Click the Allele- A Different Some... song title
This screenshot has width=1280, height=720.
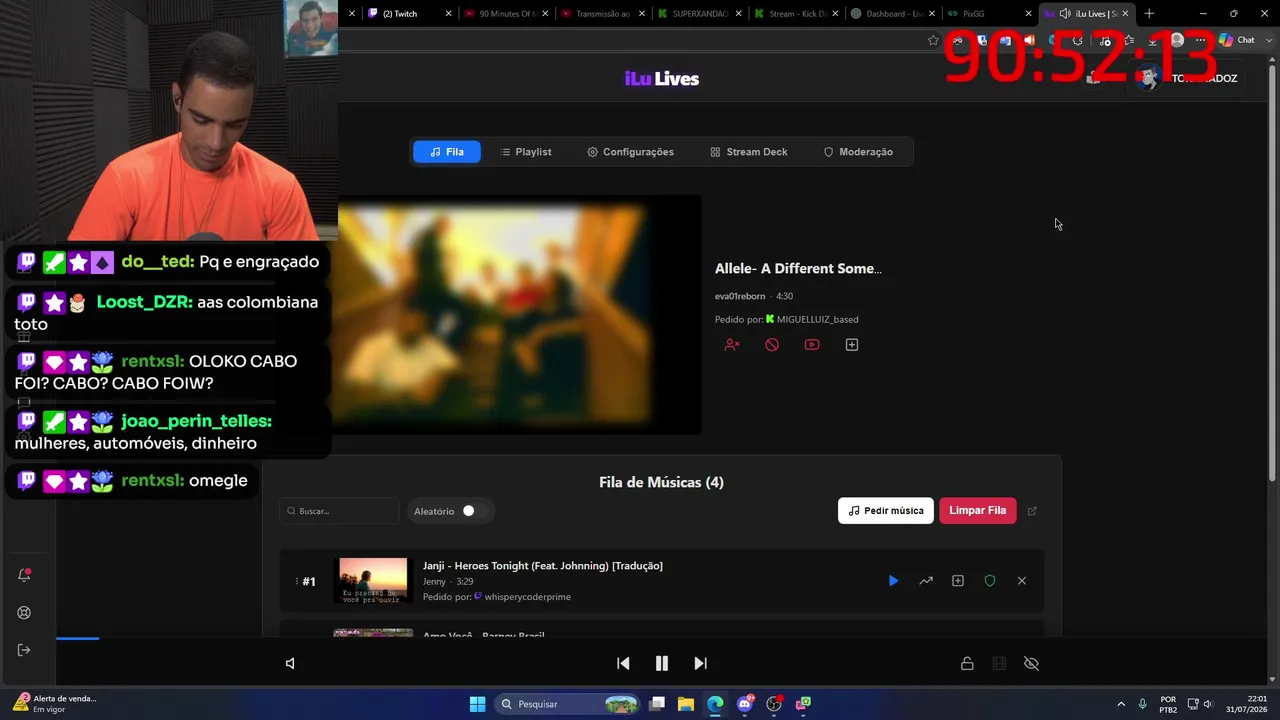(798, 269)
